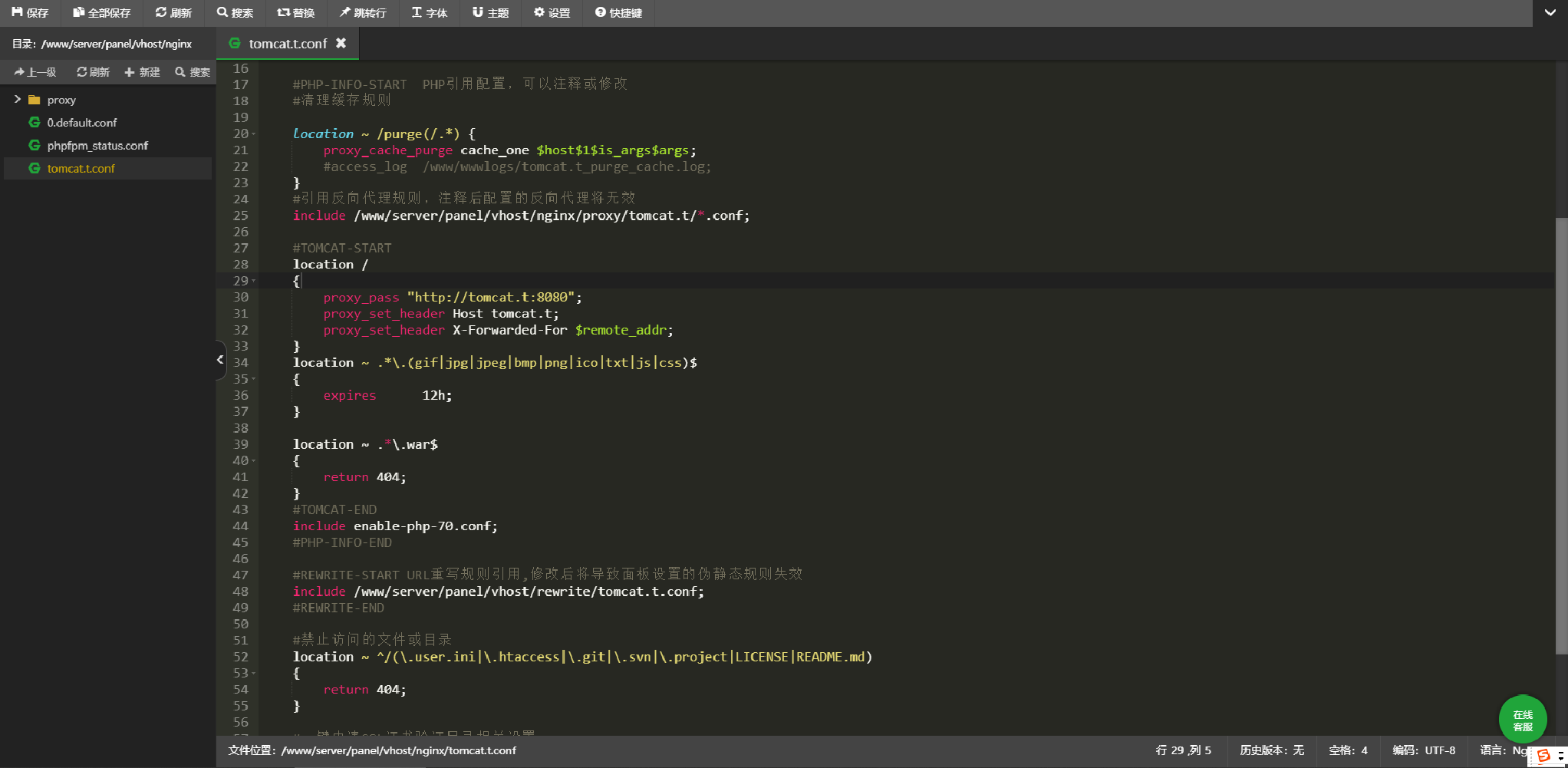The image size is (1568, 768).
Task: Open 跳转行 go-to-line tool
Action: (x=363, y=12)
